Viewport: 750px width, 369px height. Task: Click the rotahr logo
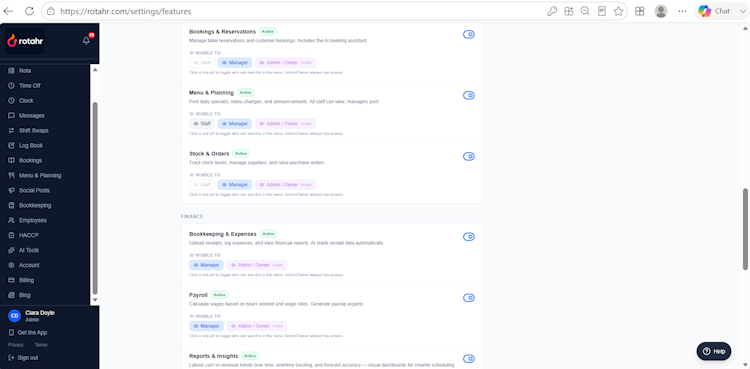click(x=25, y=41)
